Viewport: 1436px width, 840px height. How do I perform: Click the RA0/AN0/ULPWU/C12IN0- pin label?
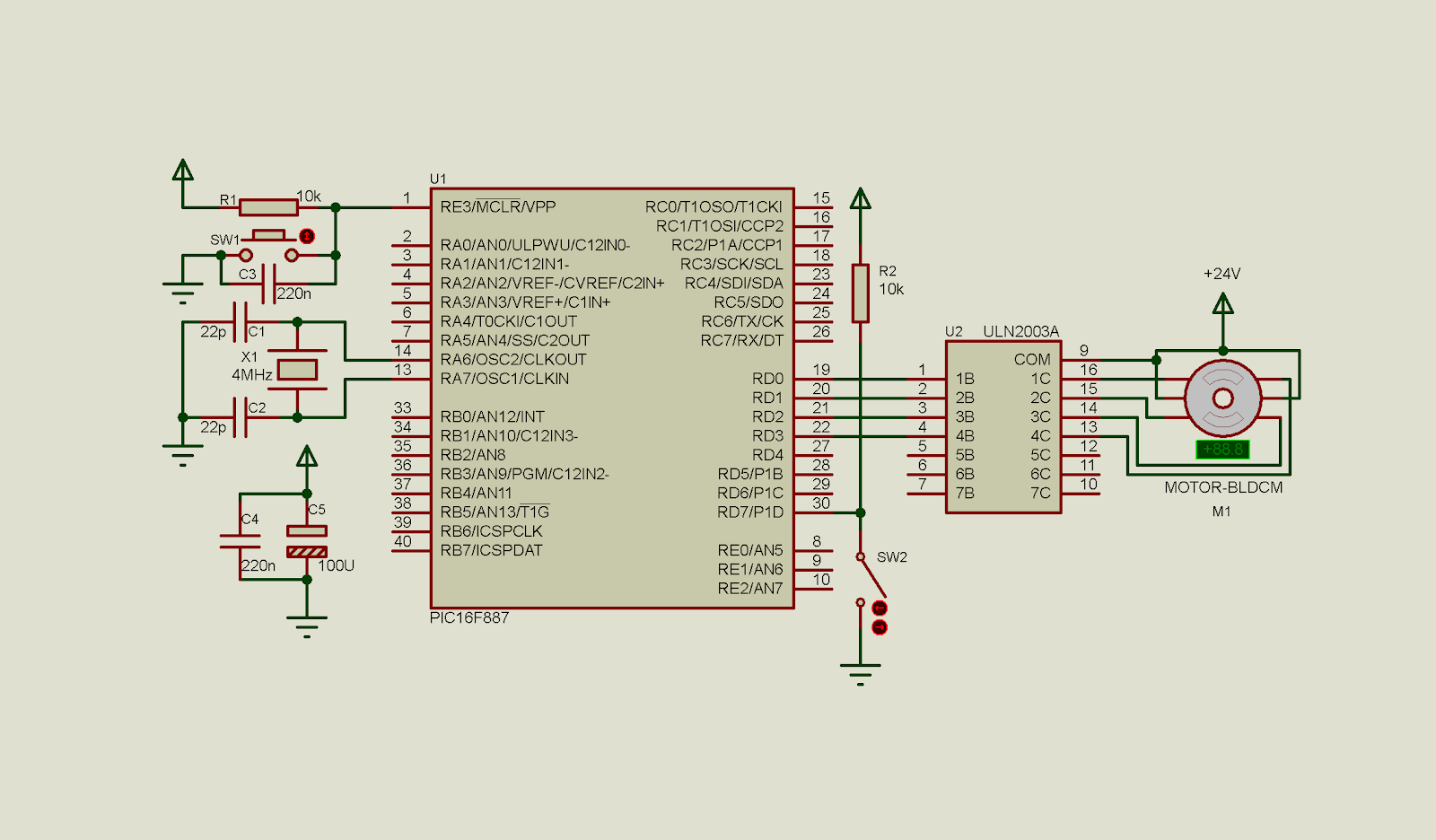(535, 245)
